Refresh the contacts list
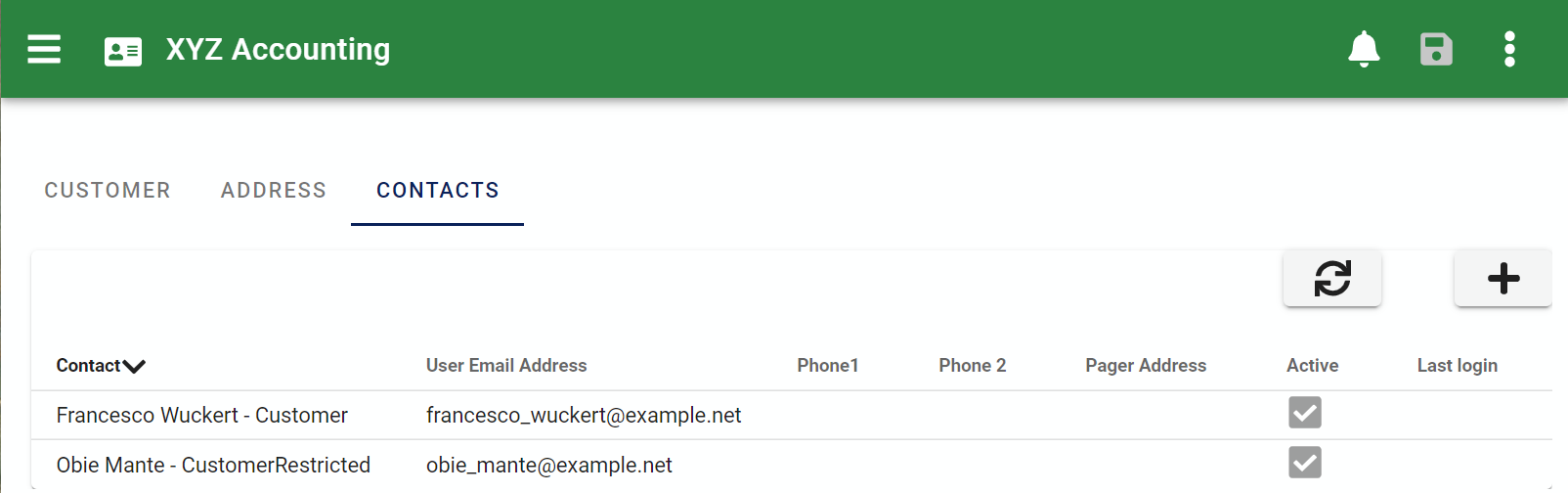 (1332, 278)
